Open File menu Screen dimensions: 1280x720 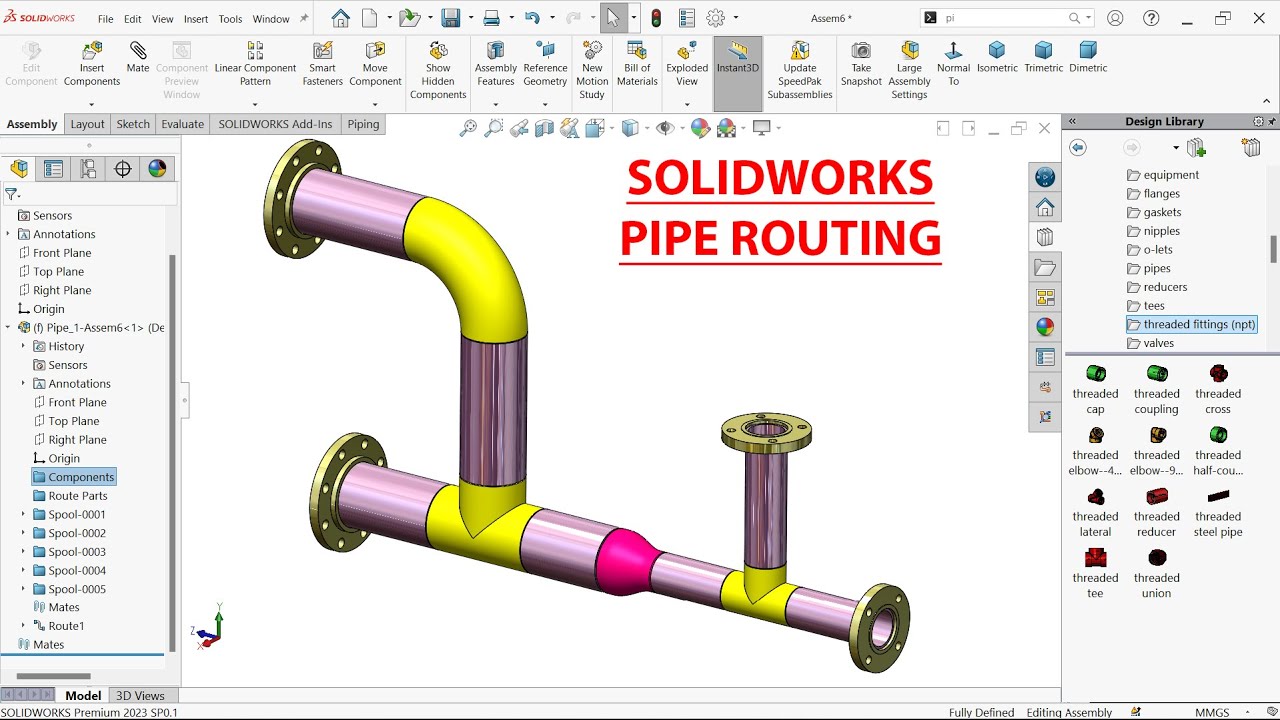pyautogui.click(x=105, y=19)
